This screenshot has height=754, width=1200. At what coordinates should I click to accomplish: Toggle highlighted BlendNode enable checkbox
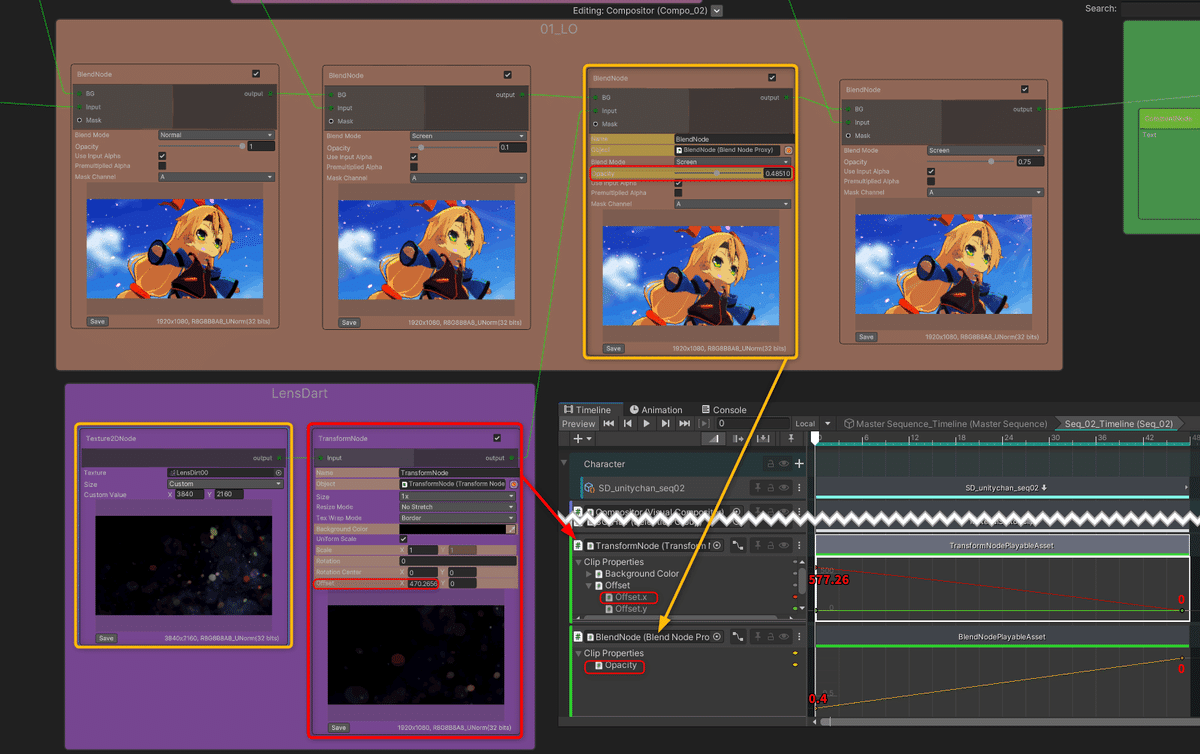(x=772, y=78)
